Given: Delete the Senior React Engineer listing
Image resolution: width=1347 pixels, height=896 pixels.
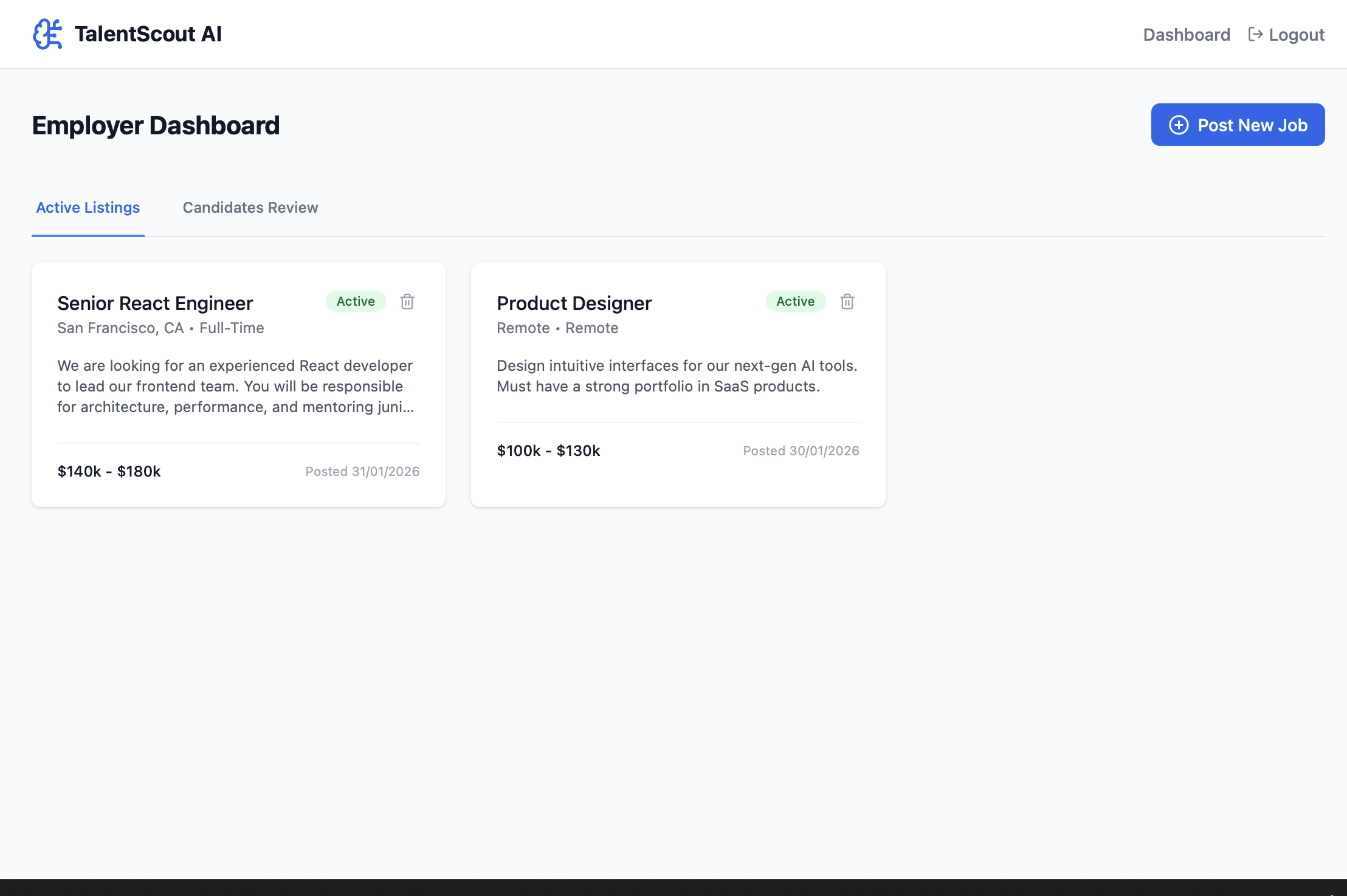Looking at the screenshot, I should pyautogui.click(x=407, y=302).
